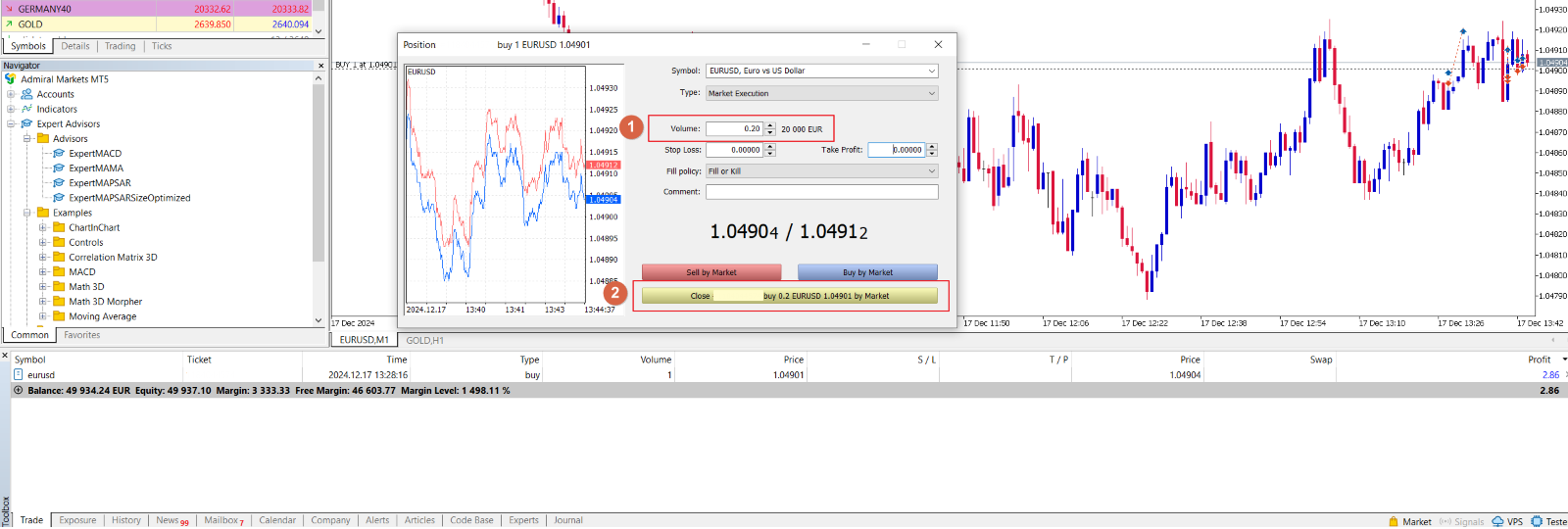
Task: Click the GERMANY40 down-arrow trend icon
Action: click(9, 9)
